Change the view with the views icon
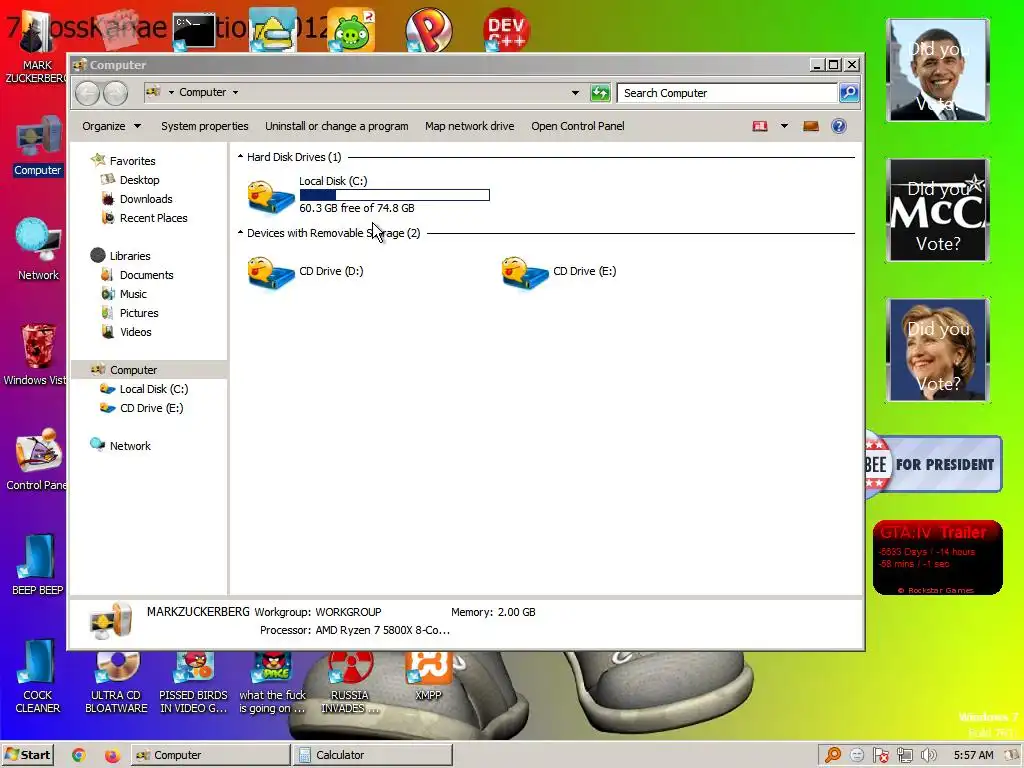Screen dimensions: 1024x768 760,126
